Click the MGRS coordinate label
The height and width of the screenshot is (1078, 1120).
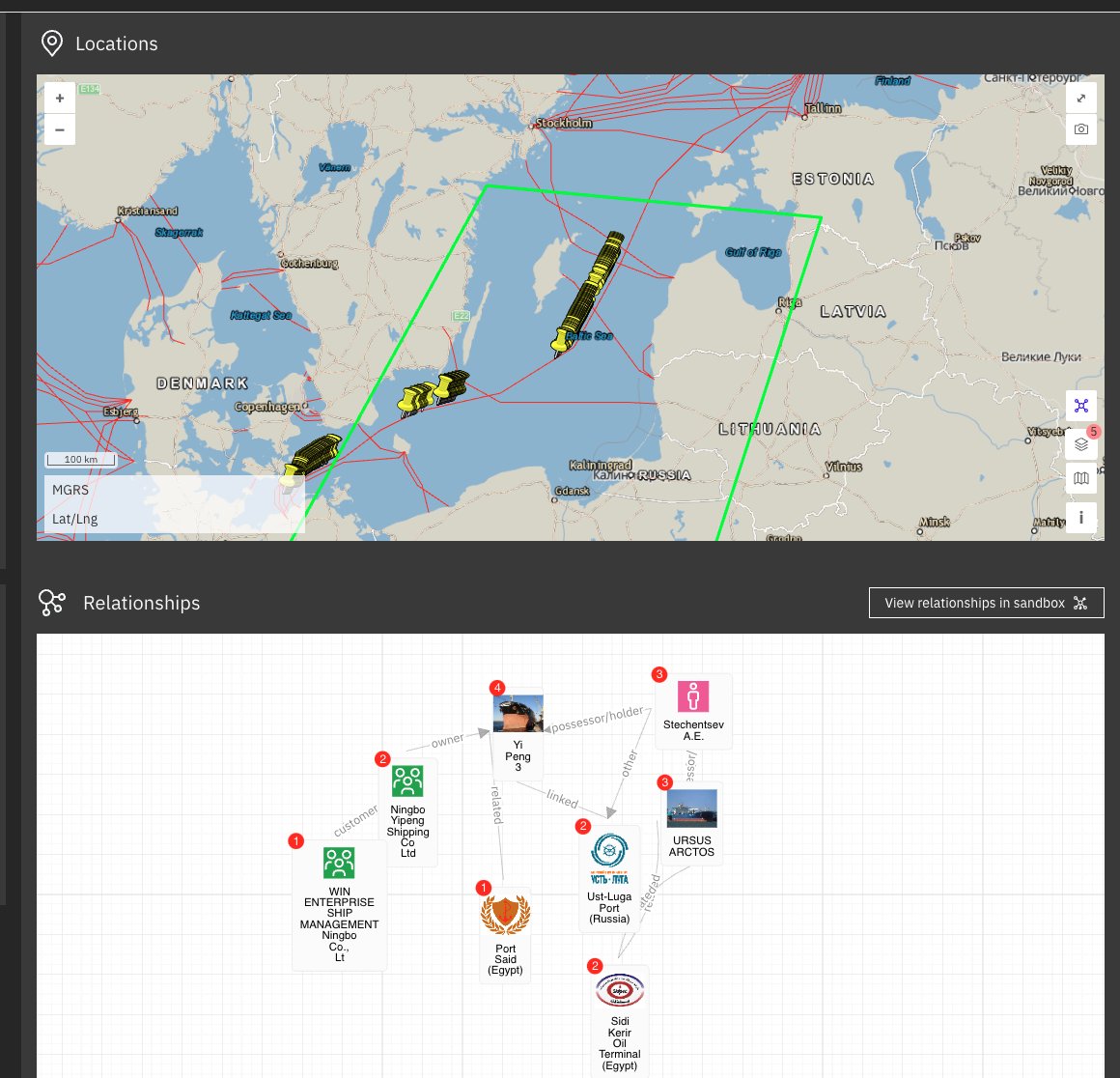click(x=70, y=490)
